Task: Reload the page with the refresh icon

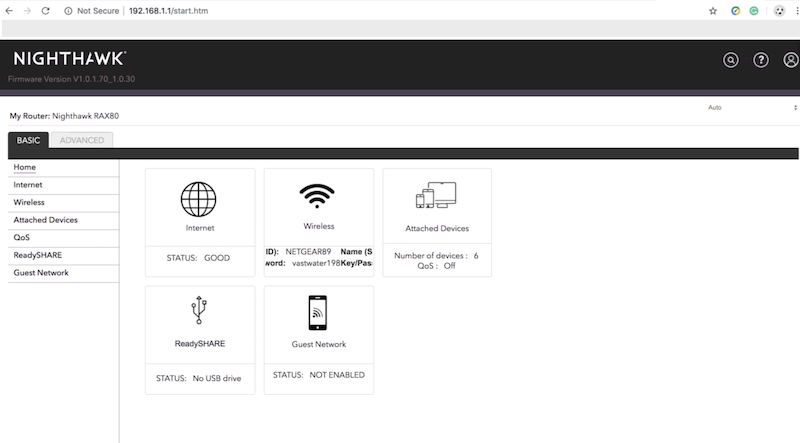Action: pos(45,11)
